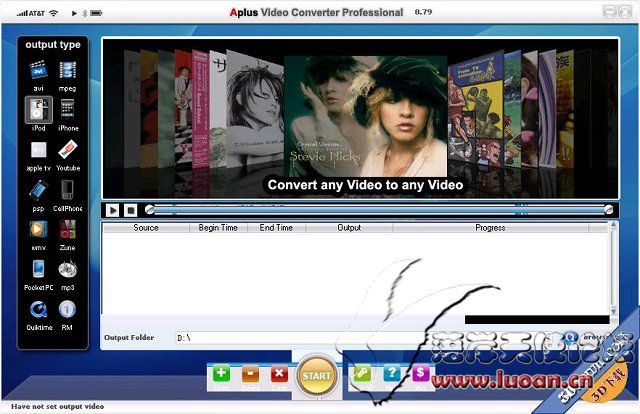The image size is (640, 414).
Task: Click the End Time column header
Action: click(276, 228)
